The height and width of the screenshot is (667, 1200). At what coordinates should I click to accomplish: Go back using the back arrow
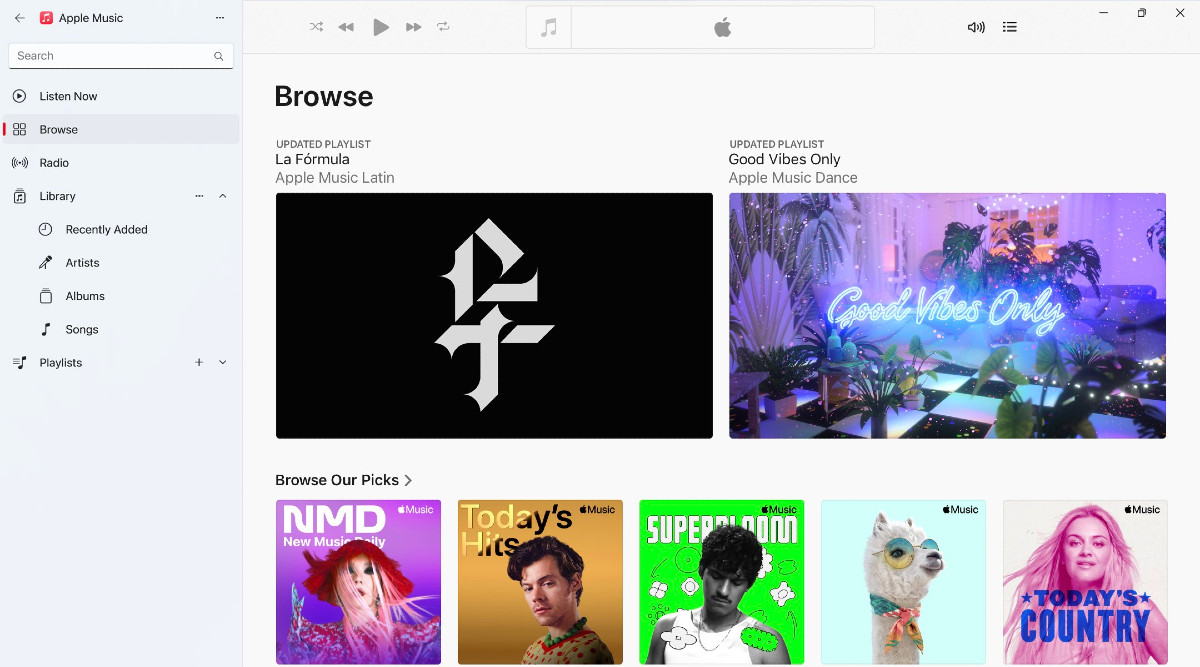pyautogui.click(x=18, y=17)
